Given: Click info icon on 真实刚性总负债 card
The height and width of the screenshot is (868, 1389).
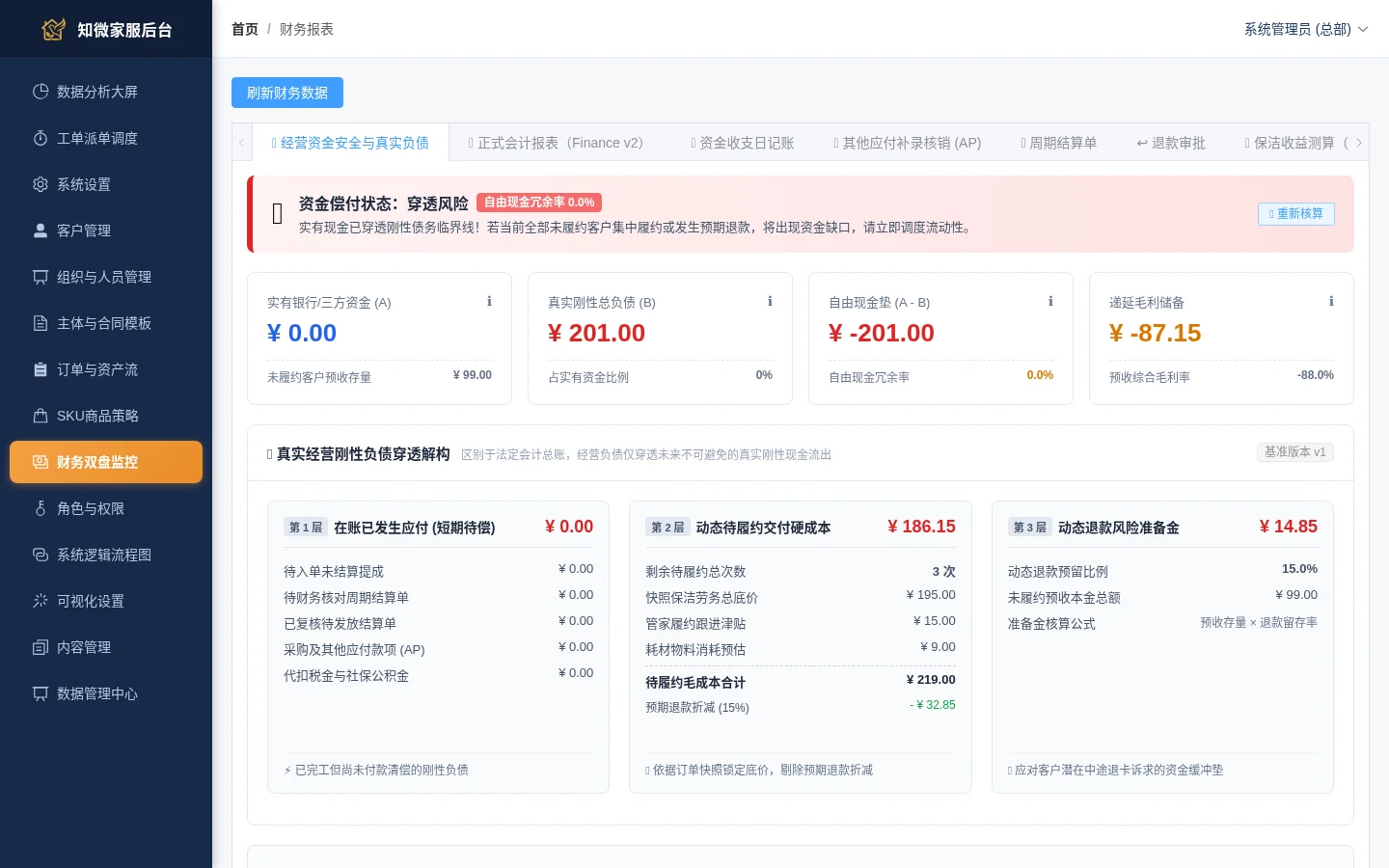Looking at the screenshot, I should pos(770,301).
